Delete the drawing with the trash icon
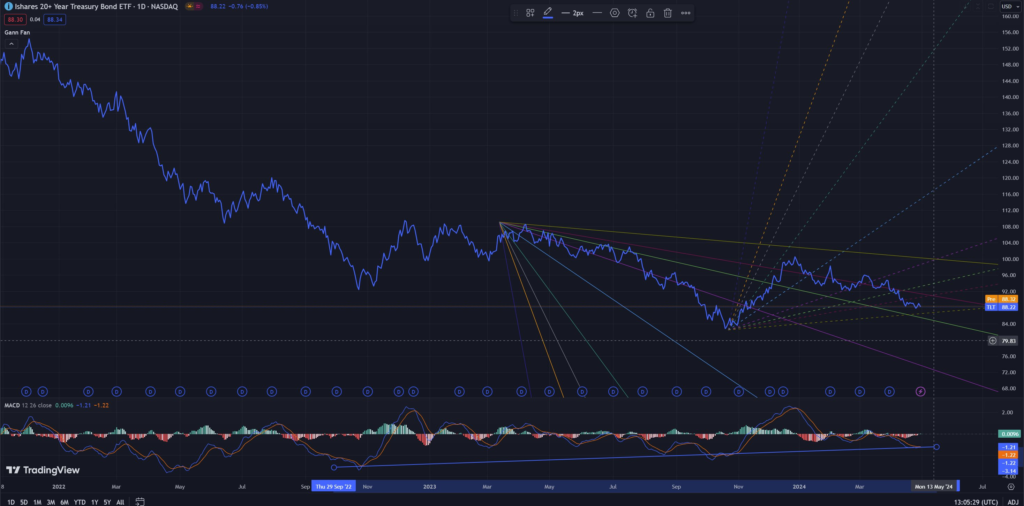This screenshot has height=506, width=1024. (x=667, y=12)
